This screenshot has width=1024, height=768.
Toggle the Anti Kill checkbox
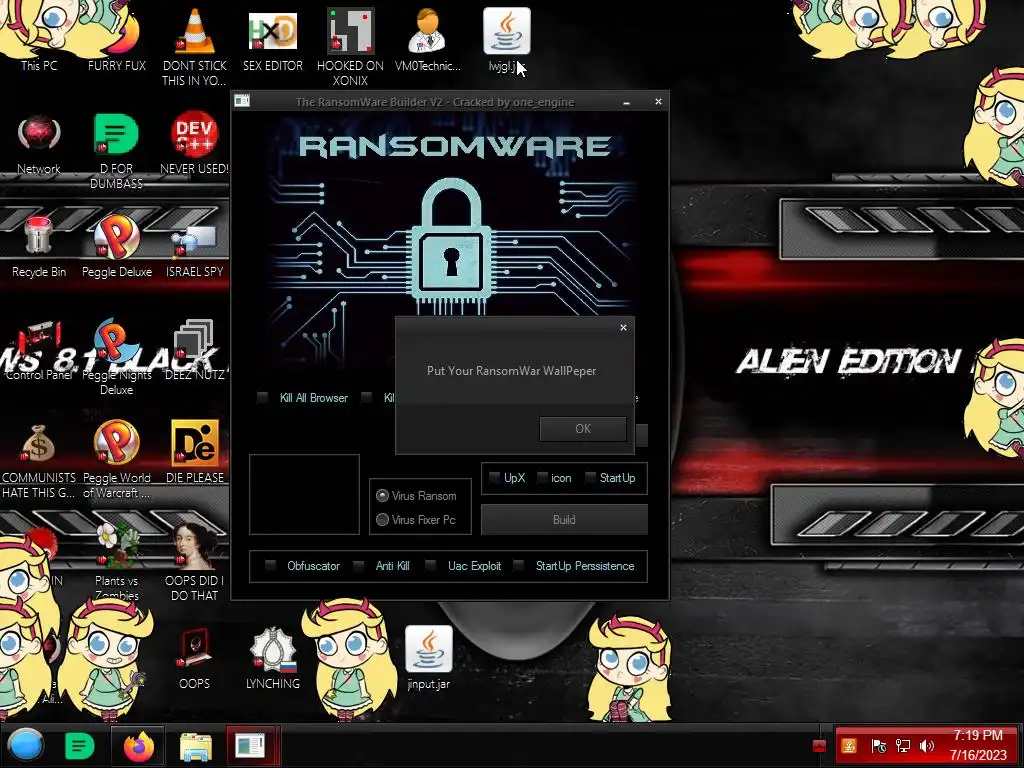[359, 566]
